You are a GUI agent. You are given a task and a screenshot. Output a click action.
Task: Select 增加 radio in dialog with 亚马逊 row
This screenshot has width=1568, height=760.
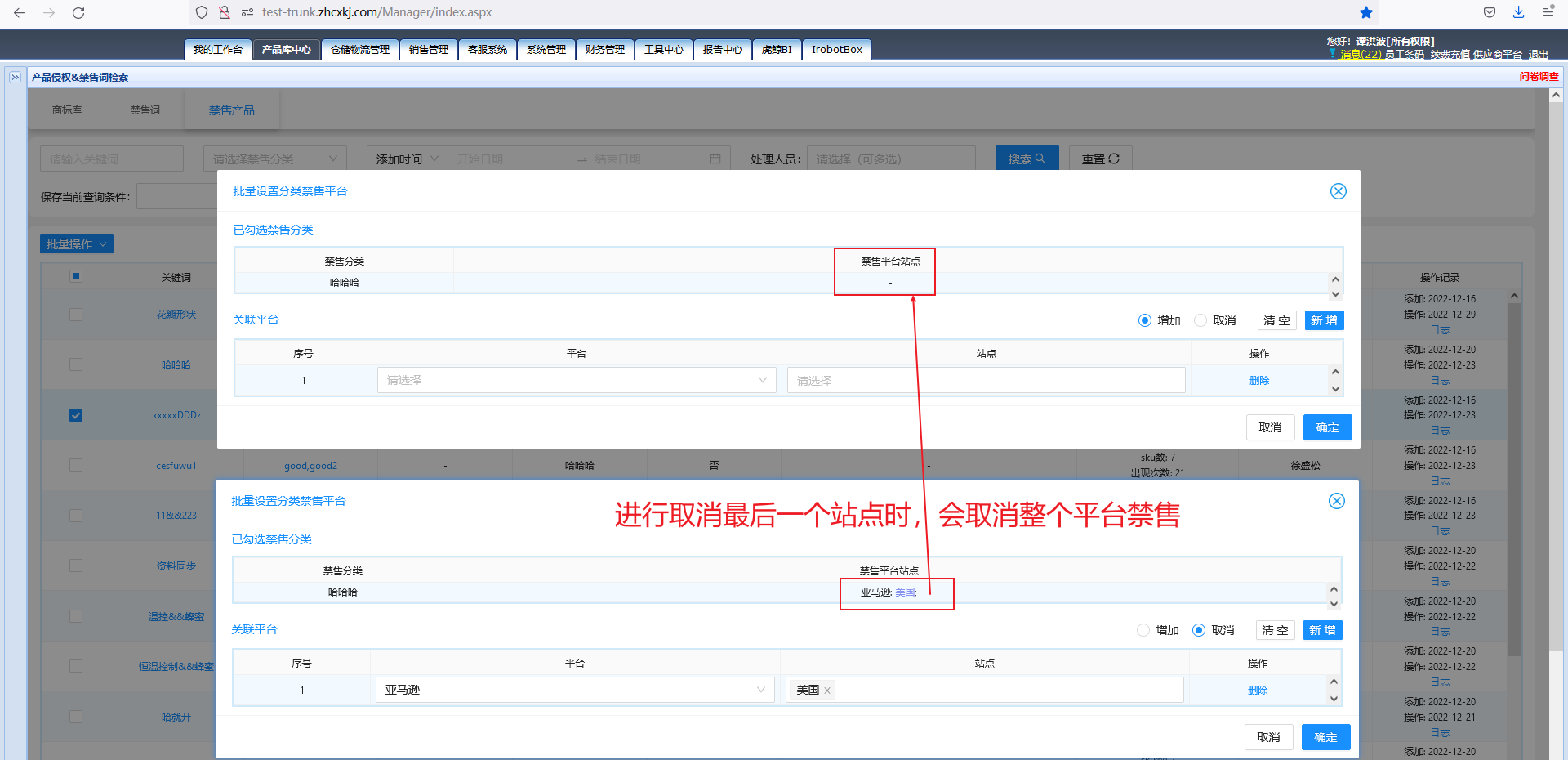pyautogui.click(x=1143, y=630)
